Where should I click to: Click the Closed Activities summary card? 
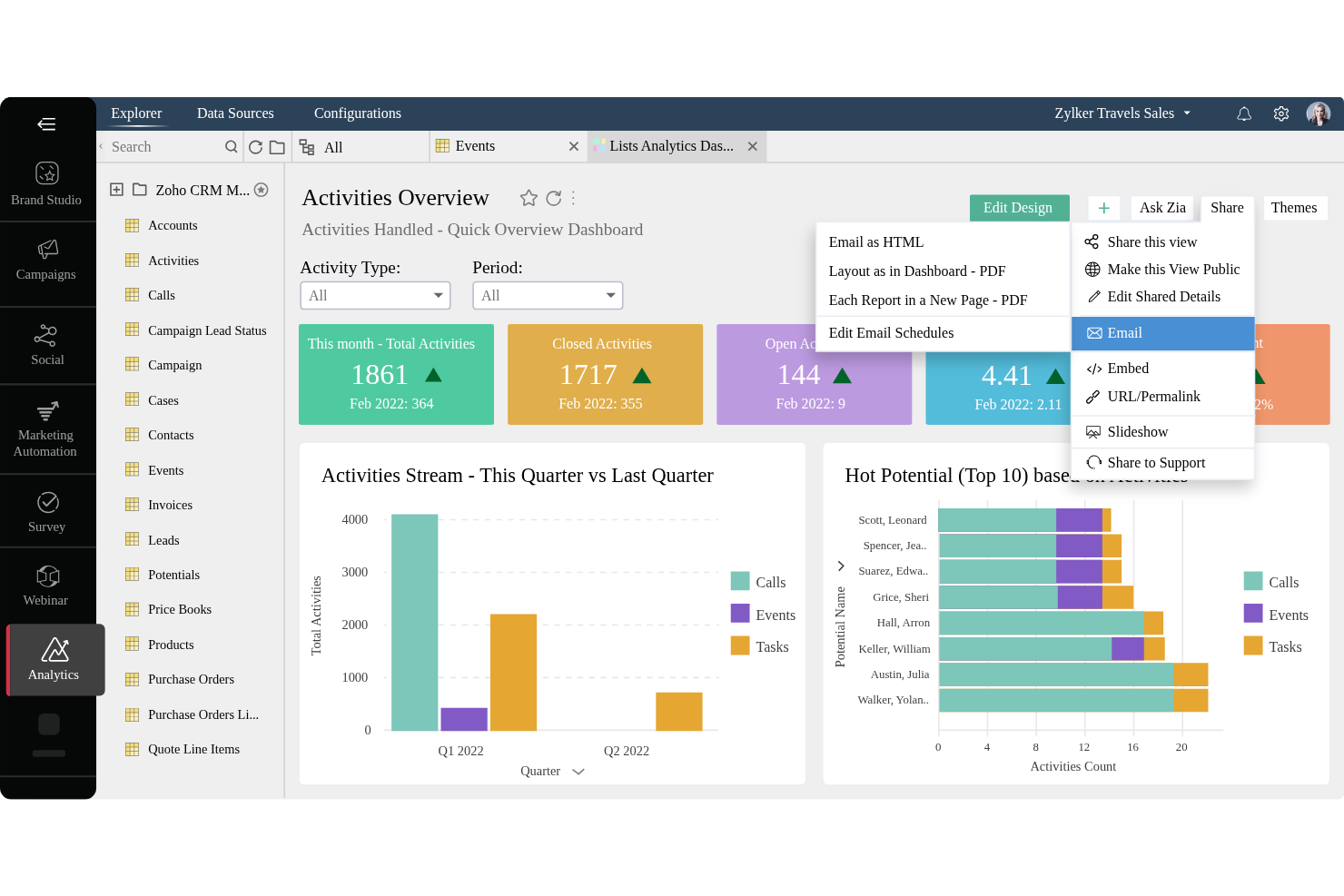[605, 374]
